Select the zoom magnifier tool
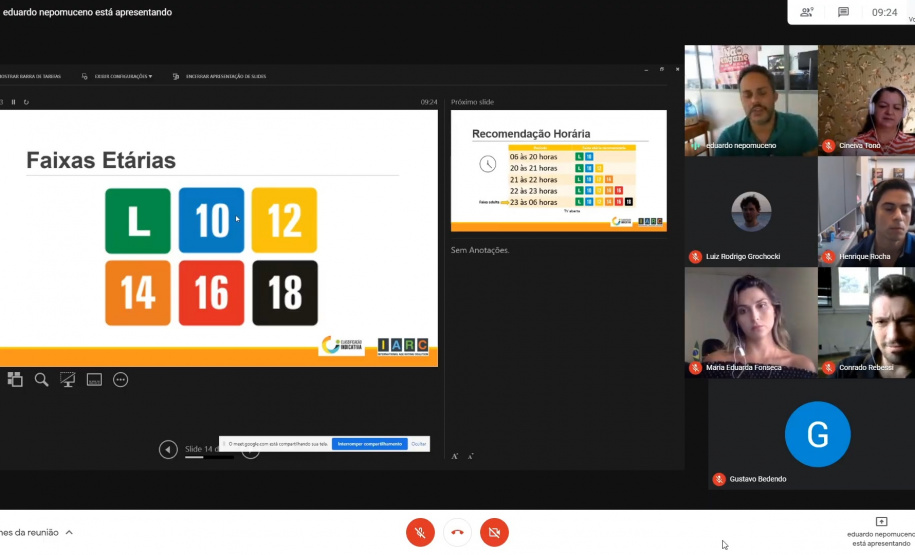This screenshot has height=555, width=915. (42, 379)
